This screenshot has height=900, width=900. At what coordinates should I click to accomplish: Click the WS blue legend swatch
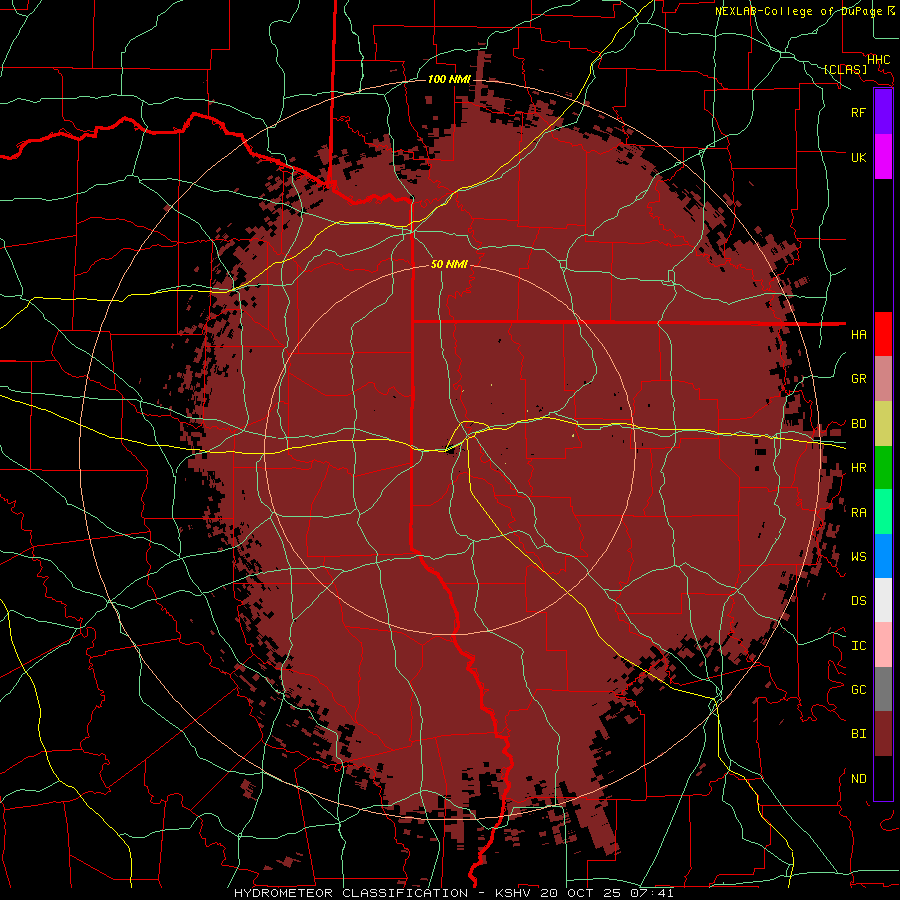pos(883,556)
